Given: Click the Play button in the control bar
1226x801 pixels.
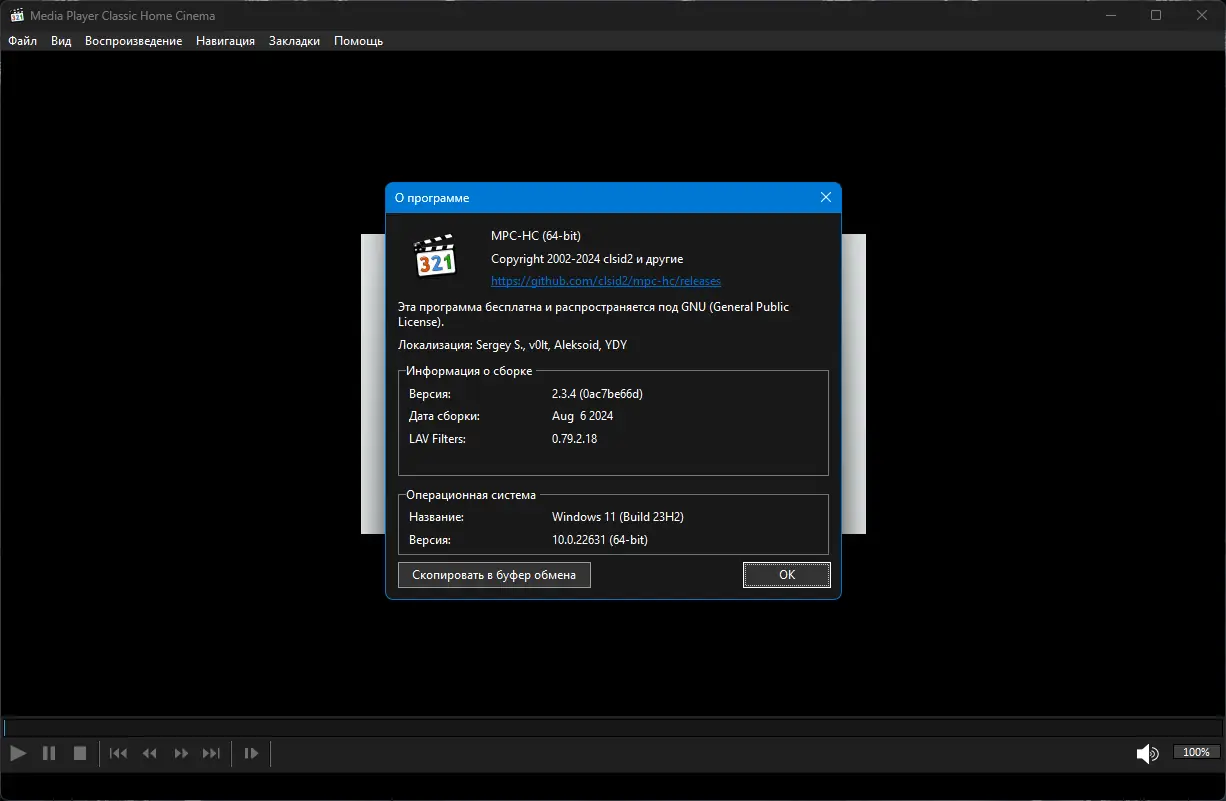Looking at the screenshot, I should pos(18,753).
